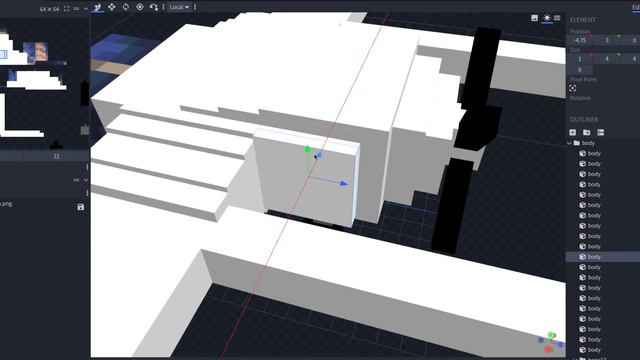Viewport: 640px width, 360px height.
Task: Select the highlighted body cube row
Action: pos(603,257)
